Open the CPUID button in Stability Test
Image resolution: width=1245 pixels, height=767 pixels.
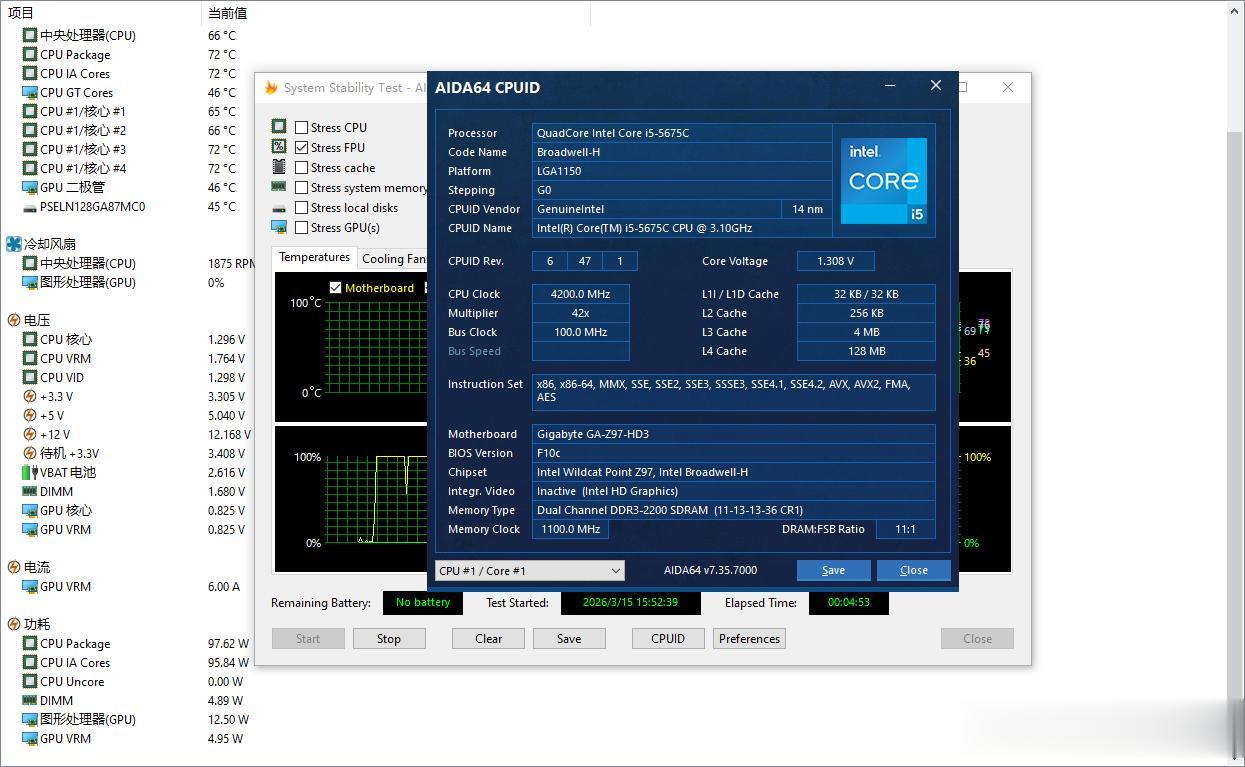click(668, 638)
